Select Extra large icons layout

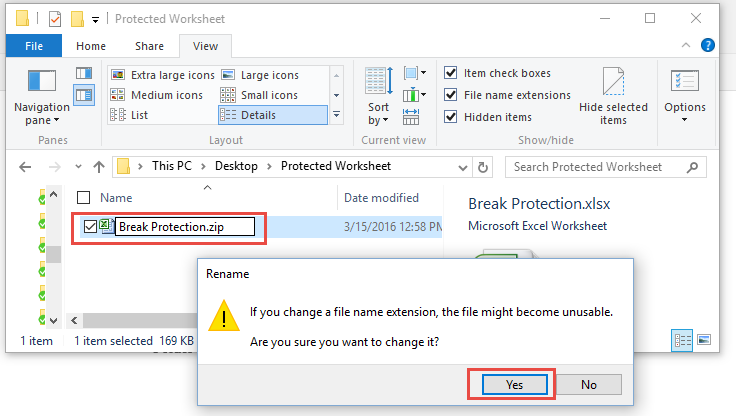coord(162,75)
